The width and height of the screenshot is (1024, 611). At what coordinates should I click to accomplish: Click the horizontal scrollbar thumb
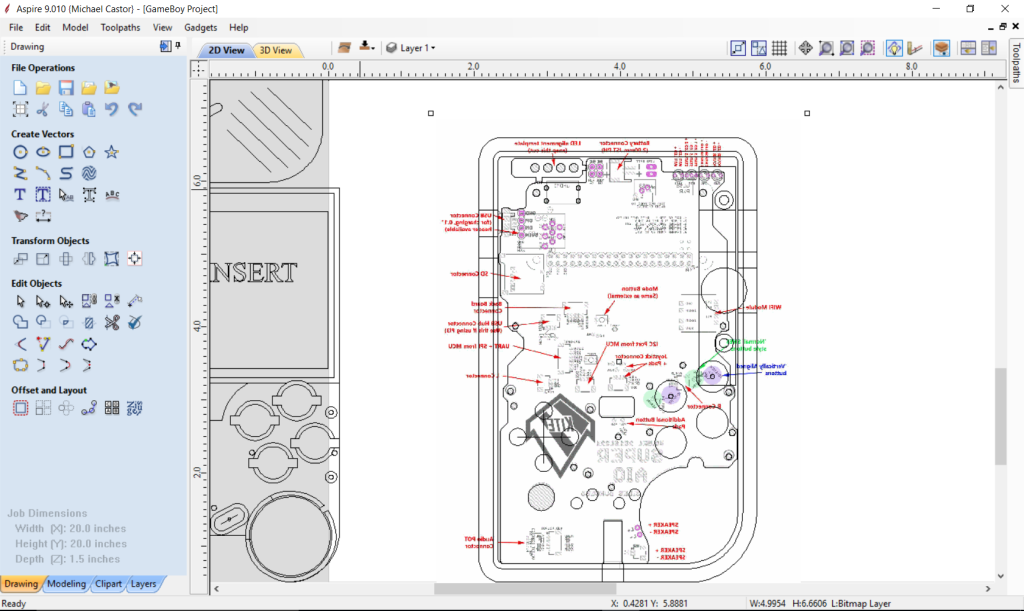pyautogui.click(x=525, y=589)
